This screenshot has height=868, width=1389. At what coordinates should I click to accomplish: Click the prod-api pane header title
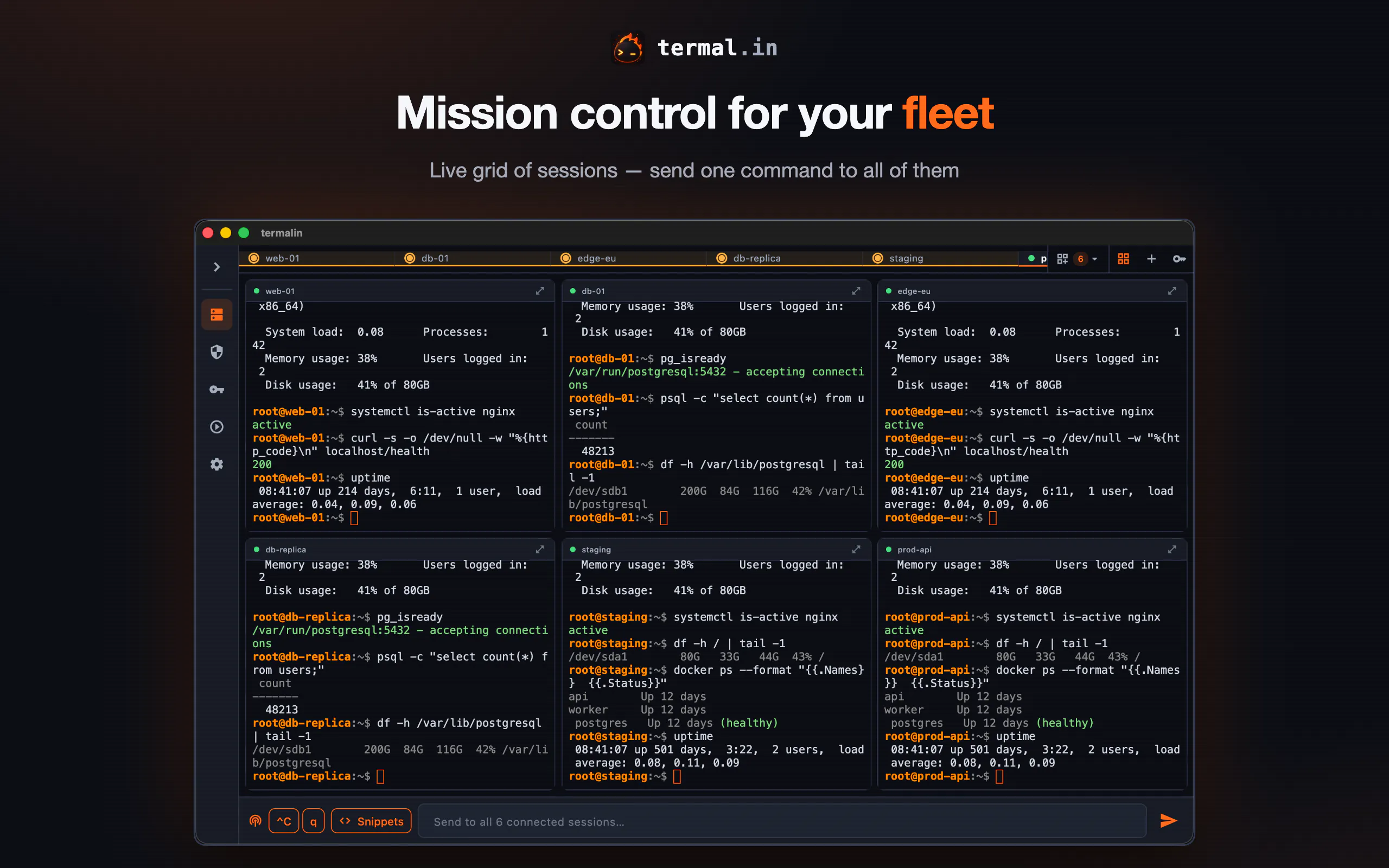pos(914,550)
